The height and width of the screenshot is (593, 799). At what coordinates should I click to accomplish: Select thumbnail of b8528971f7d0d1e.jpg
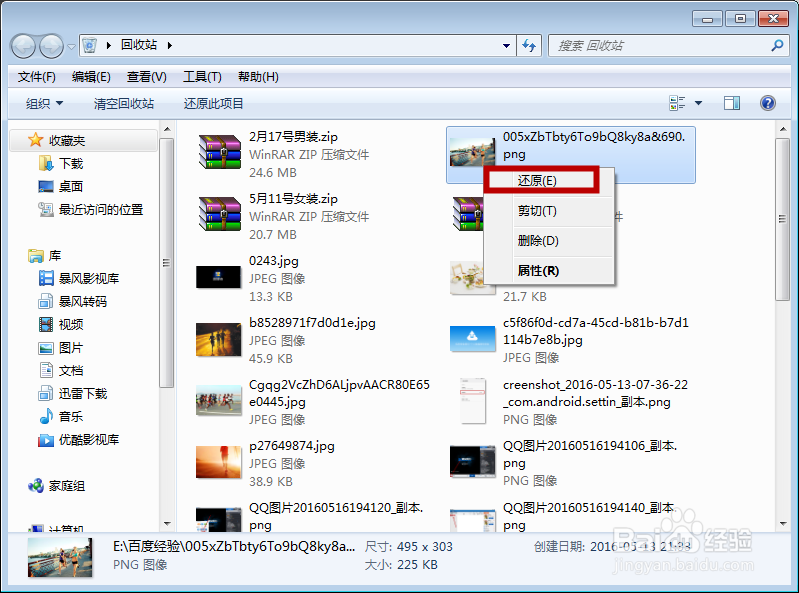pyautogui.click(x=219, y=339)
